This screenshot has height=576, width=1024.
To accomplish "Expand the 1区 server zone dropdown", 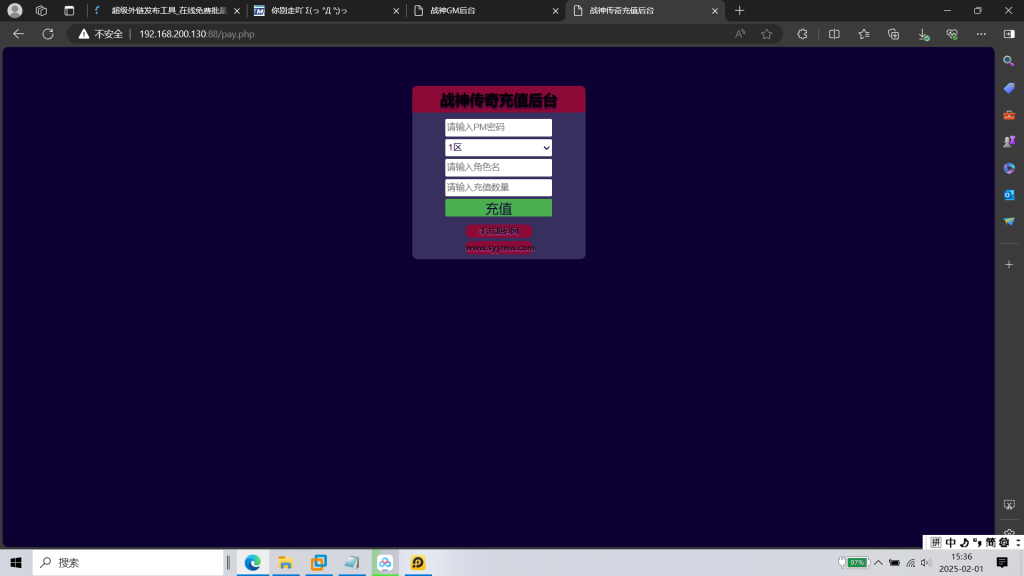I will click(x=498, y=147).
